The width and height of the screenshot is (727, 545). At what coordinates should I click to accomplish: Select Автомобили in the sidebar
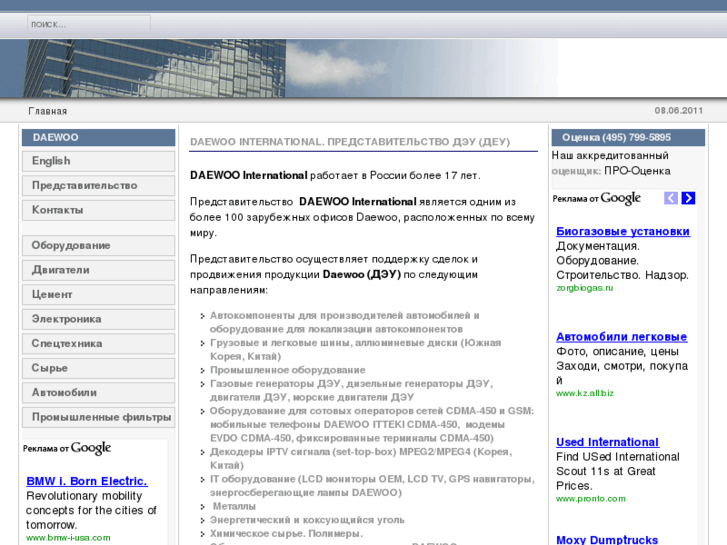[x=98, y=393]
